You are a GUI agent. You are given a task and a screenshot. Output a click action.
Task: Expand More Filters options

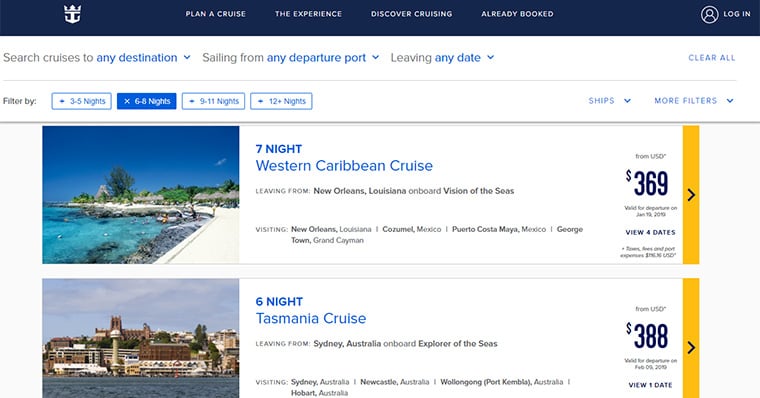tap(694, 101)
